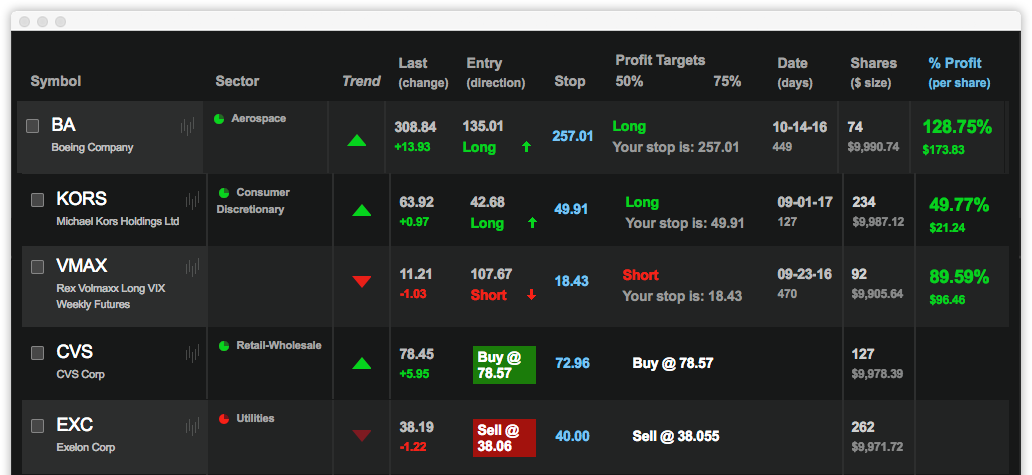Click the share size $9,978.39
Viewport: 1032px width, 475px height.
coord(877,374)
